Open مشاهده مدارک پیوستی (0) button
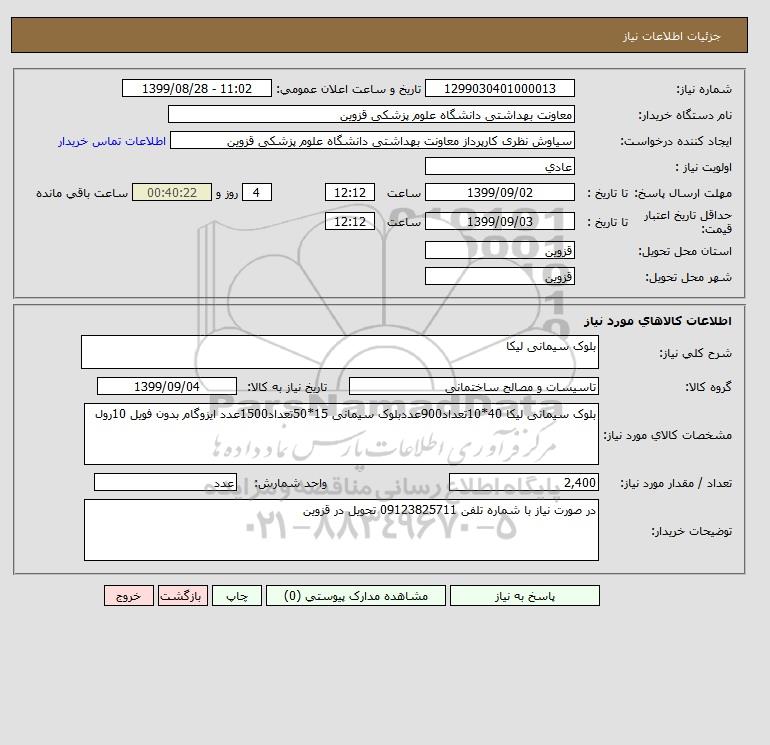The width and height of the screenshot is (770, 745). [356, 595]
